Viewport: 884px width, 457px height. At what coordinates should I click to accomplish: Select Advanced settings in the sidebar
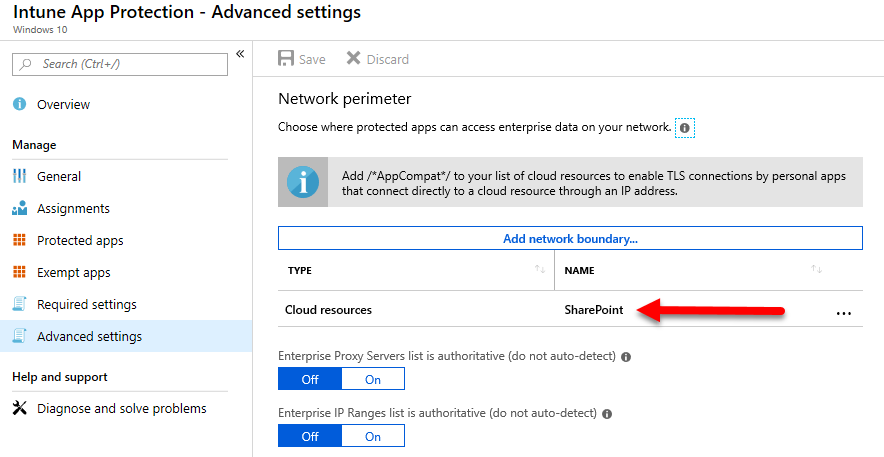[x=89, y=337]
